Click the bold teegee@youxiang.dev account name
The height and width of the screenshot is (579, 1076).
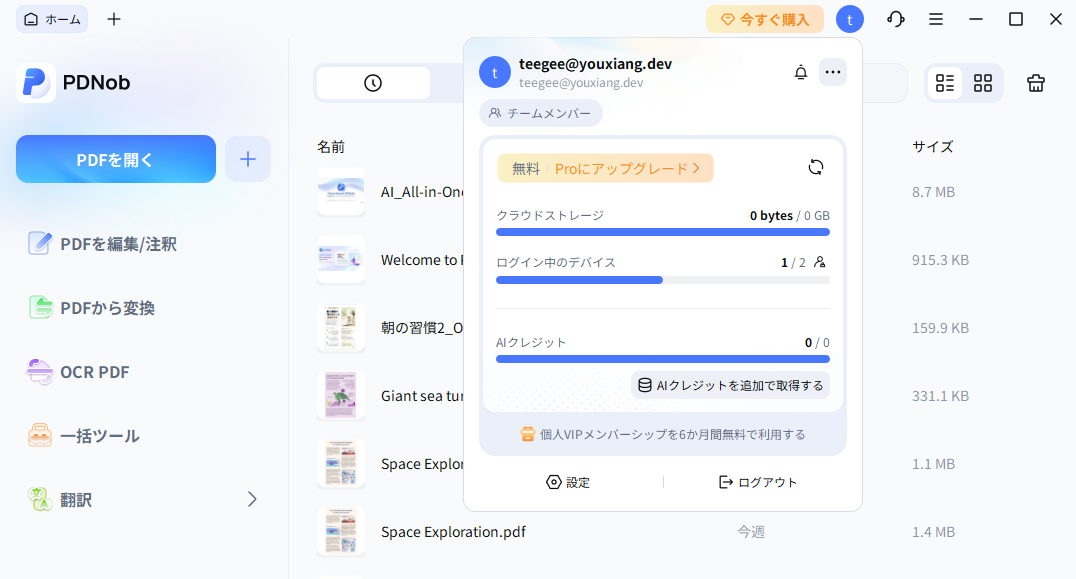coord(595,64)
